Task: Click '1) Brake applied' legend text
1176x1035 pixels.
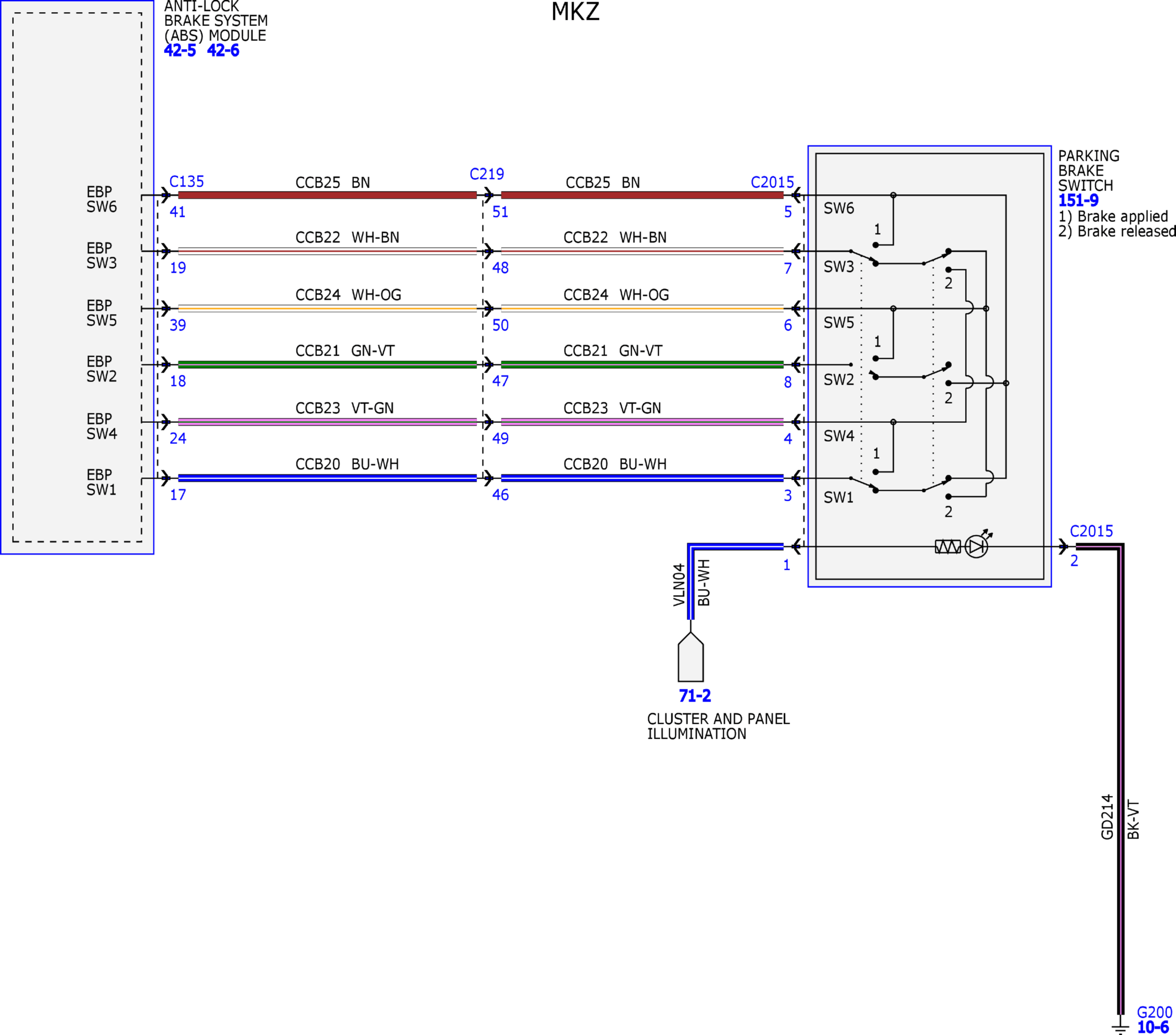Action: 1113,217
